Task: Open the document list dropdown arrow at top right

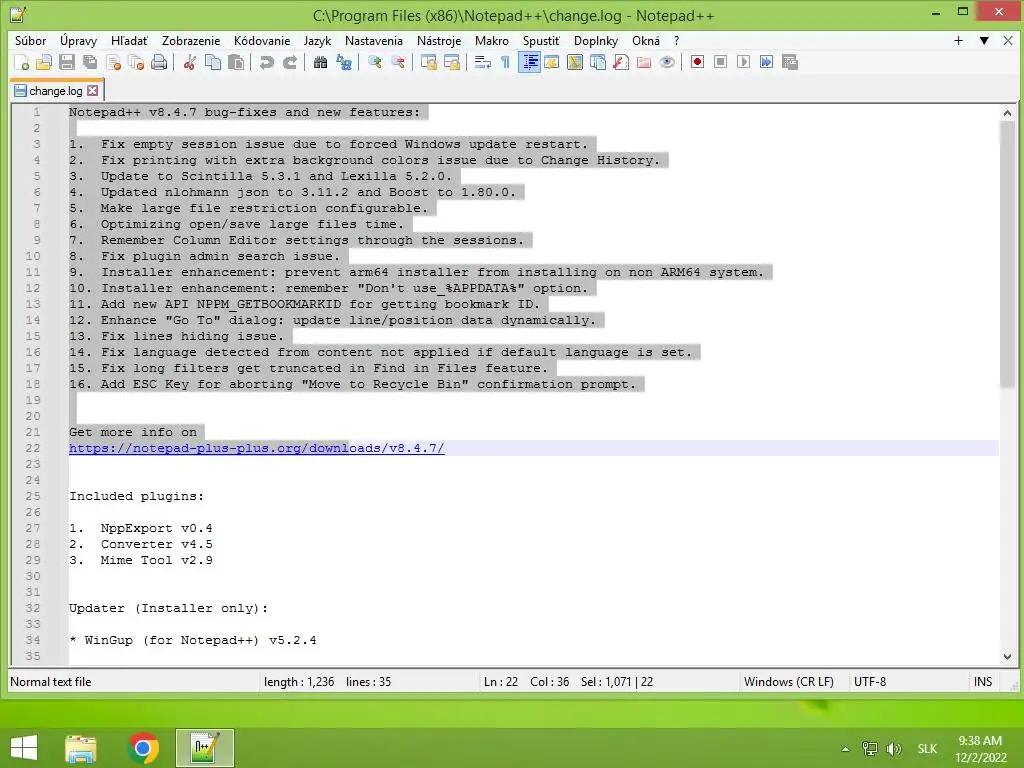Action: (x=984, y=40)
